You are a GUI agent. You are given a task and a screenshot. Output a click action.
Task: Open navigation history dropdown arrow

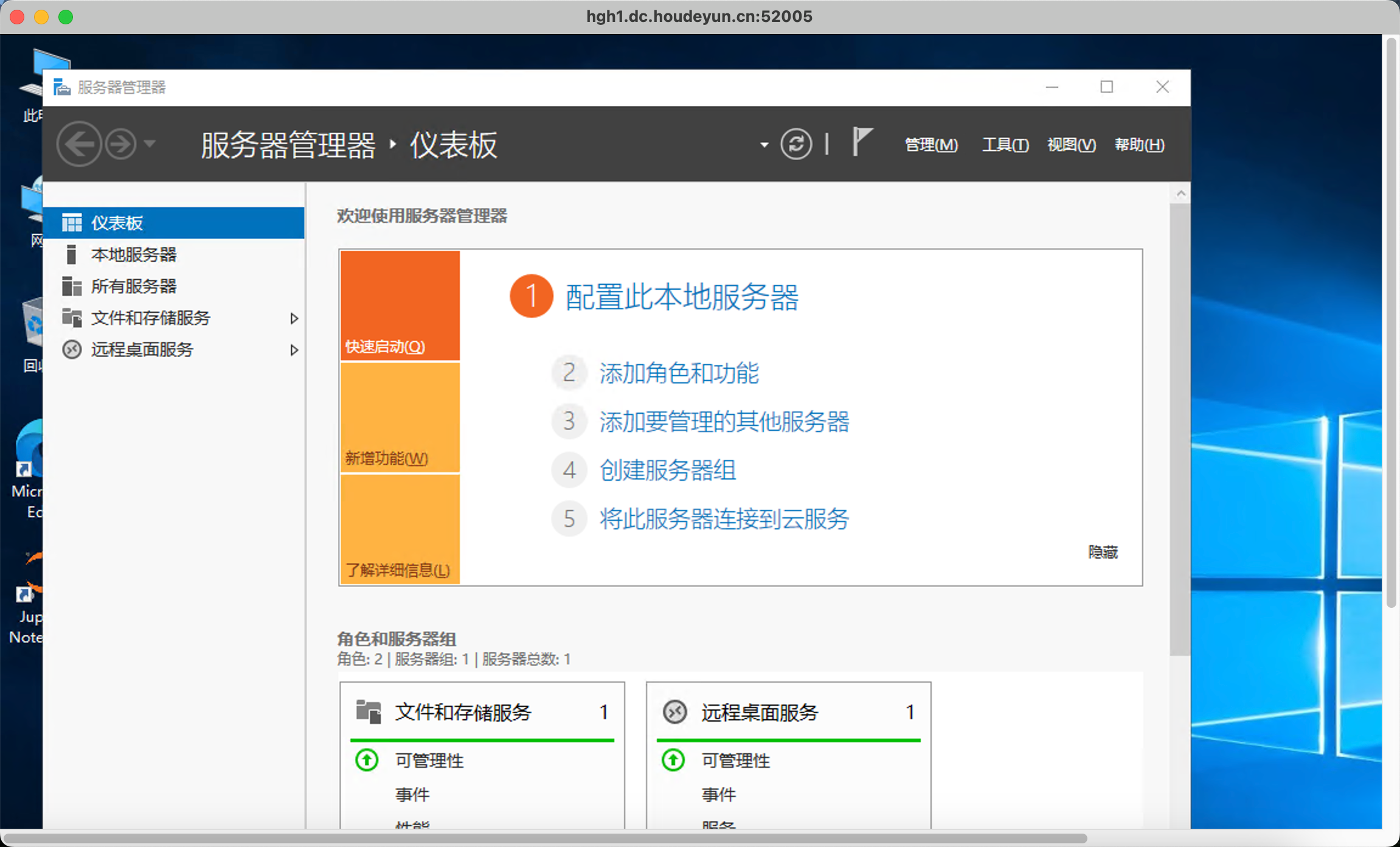click(150, 144)
